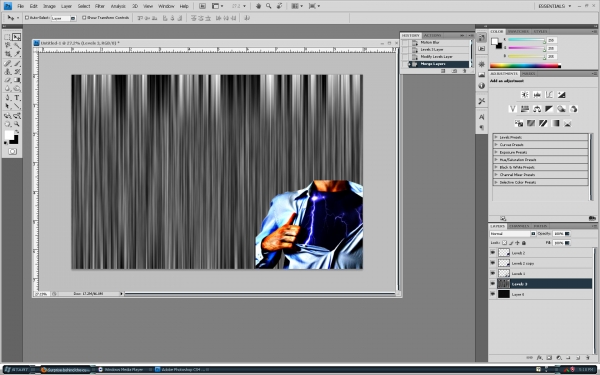Hide the selected Levels 3 layer
Screen dimensions: 600x375
click(x=492, y=284)
